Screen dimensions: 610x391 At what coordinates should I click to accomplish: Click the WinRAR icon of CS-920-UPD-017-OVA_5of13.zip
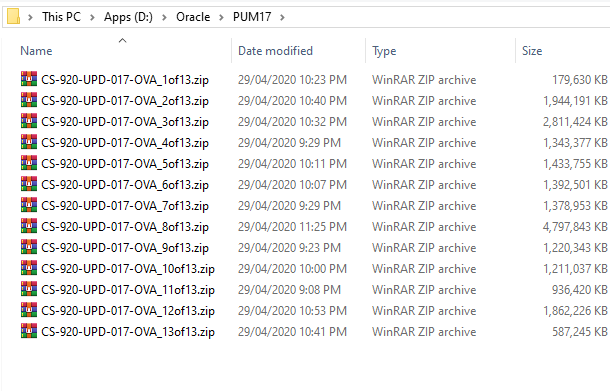29,163
